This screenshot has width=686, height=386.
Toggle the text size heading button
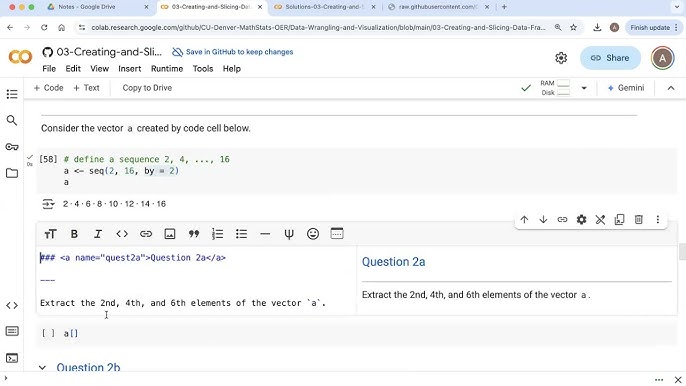click(x=50, y=234)
